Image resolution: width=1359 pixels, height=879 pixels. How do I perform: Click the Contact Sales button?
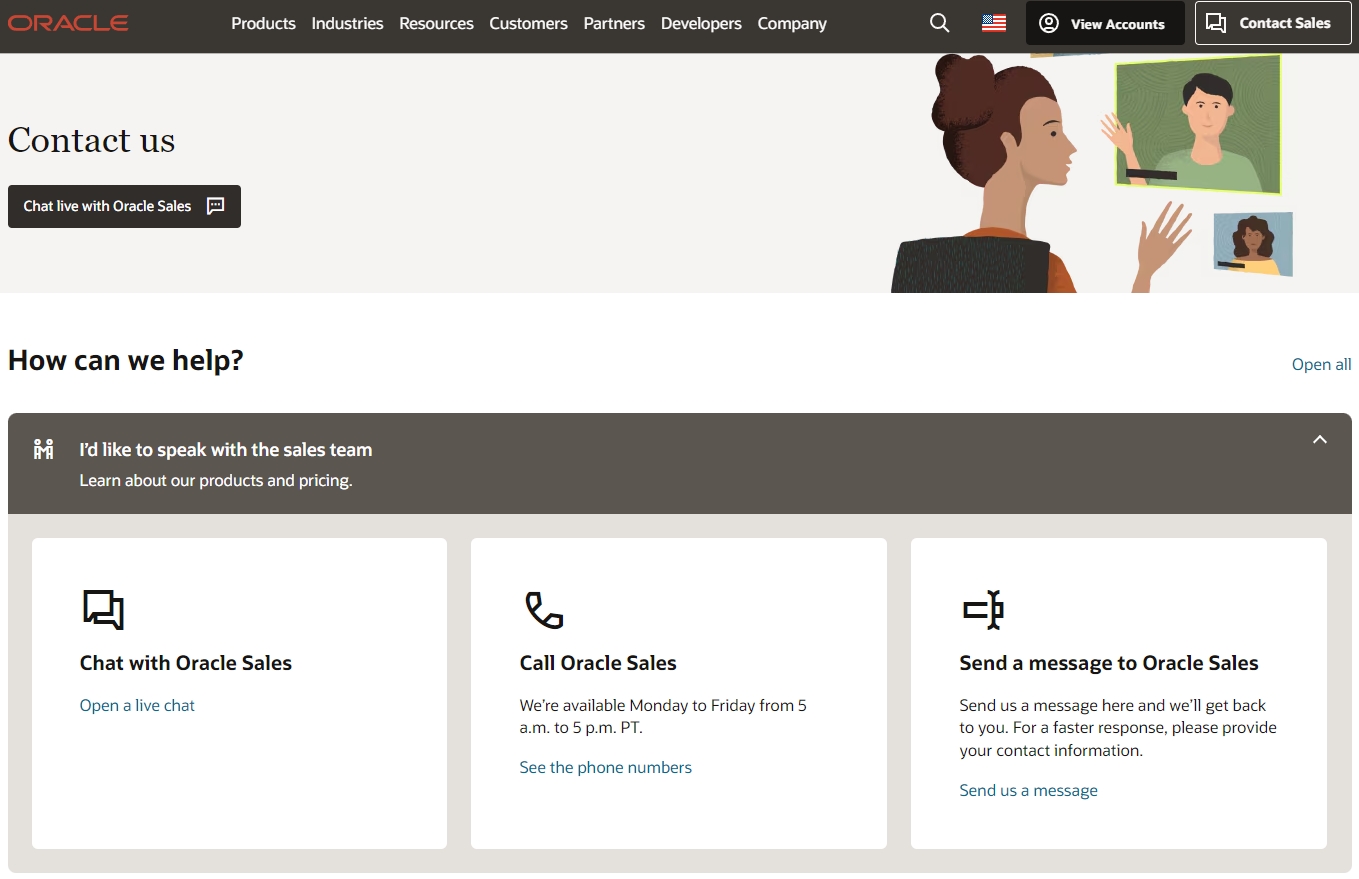[1273, 23]
